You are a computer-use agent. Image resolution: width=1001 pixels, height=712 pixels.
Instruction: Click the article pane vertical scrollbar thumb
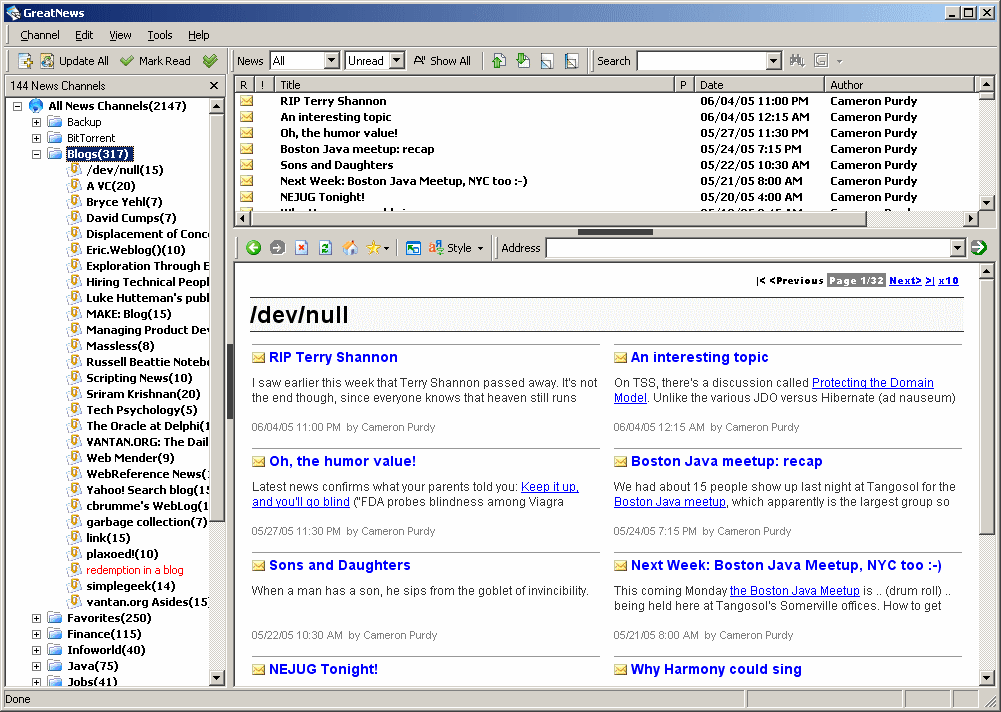click(986, 407)
